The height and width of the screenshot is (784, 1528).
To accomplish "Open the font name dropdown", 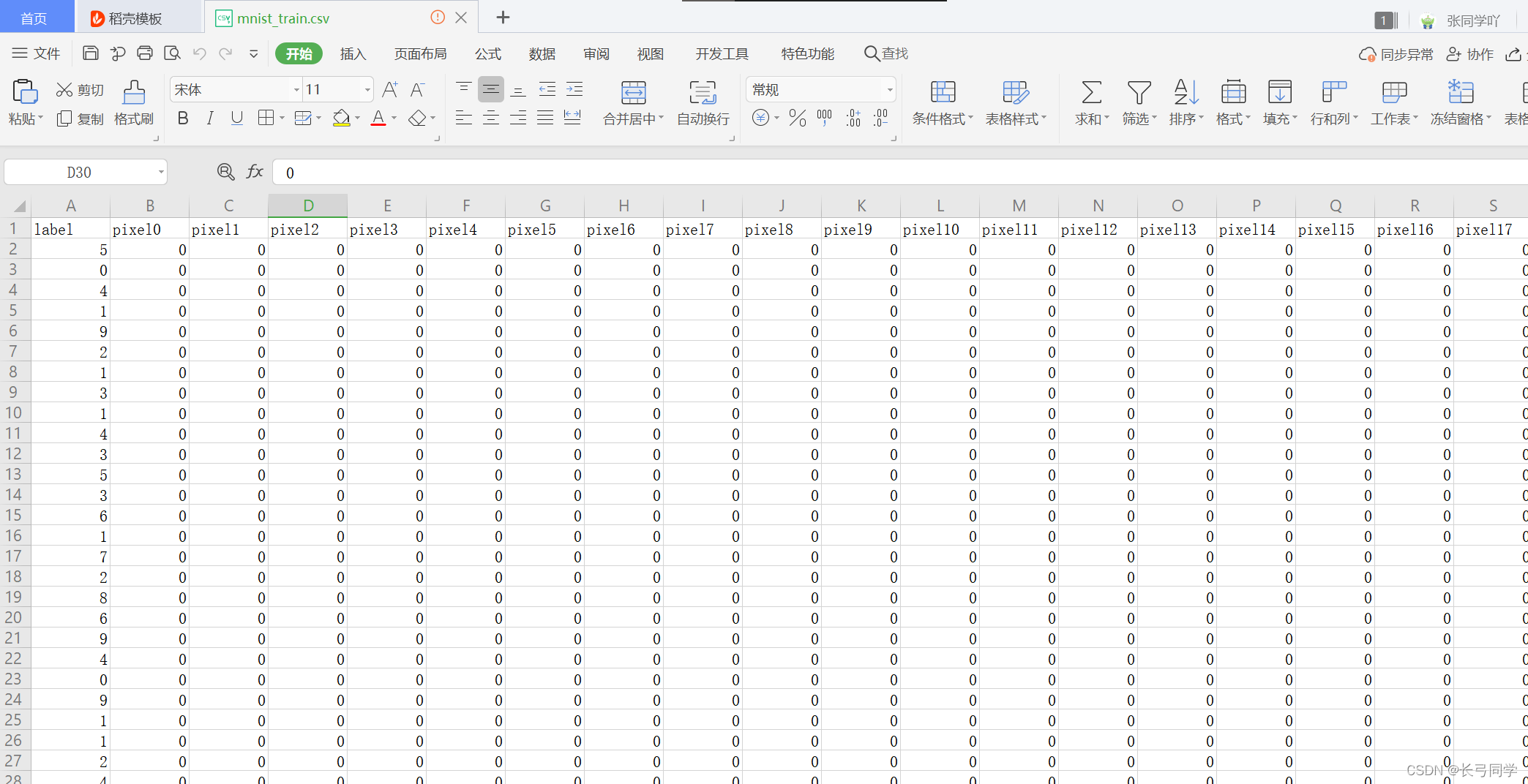I will [296, 90].
